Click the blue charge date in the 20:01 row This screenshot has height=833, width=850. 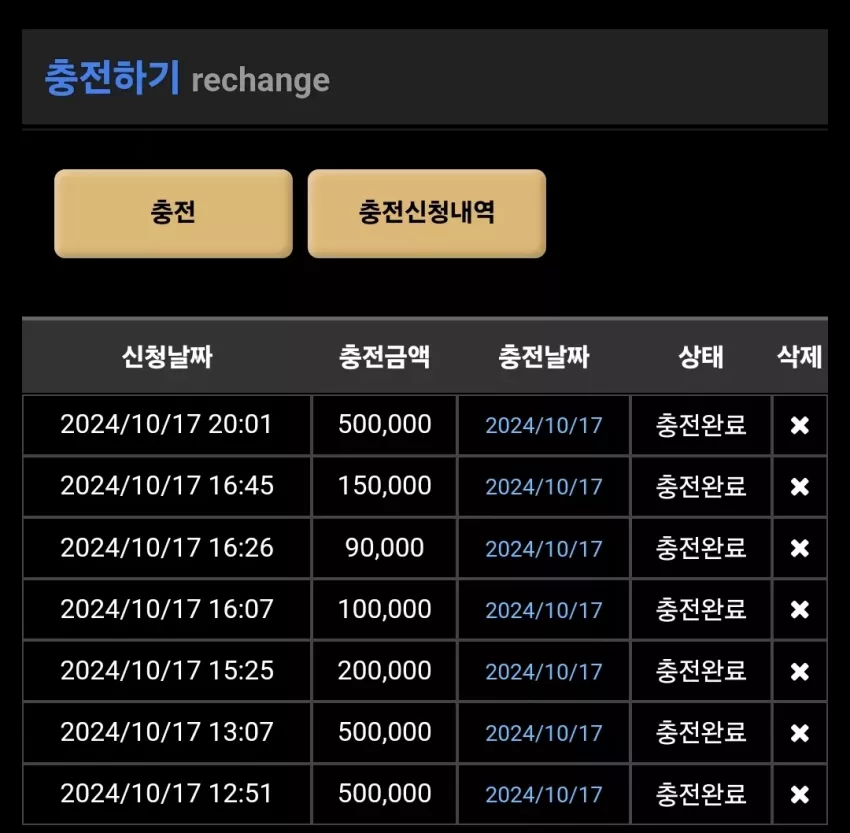(544, 425)
